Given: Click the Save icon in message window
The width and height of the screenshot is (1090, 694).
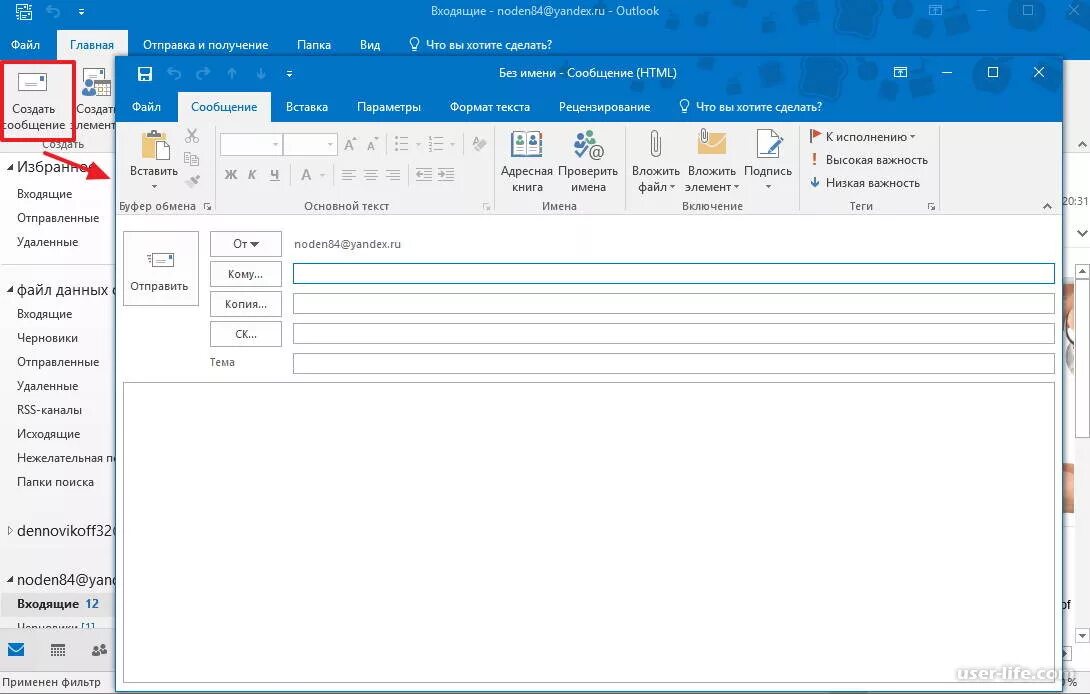Looking at the screenshot, I should (x=145, y=74).
